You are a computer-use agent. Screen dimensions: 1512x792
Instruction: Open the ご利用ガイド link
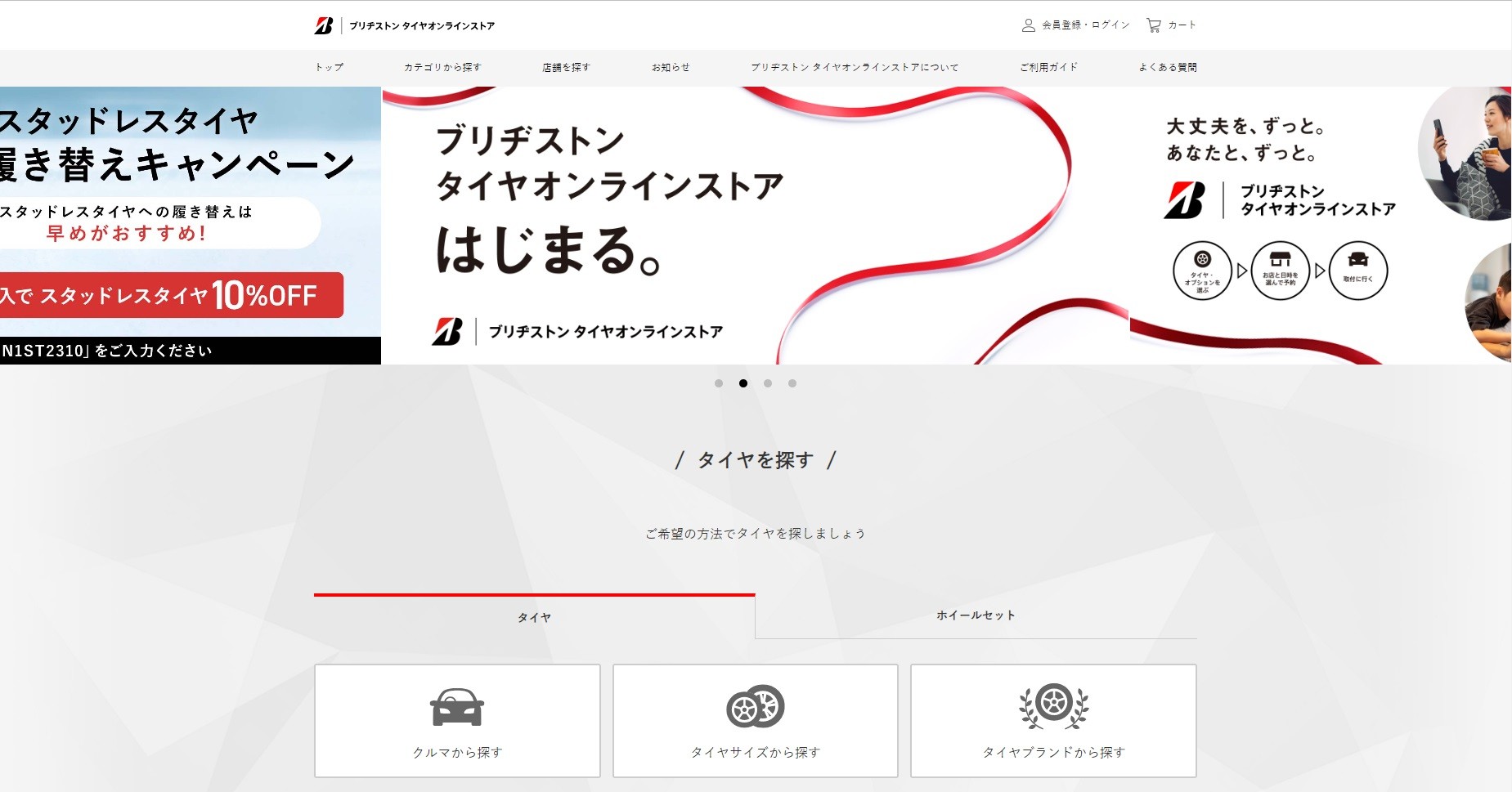pos(1048,67)
